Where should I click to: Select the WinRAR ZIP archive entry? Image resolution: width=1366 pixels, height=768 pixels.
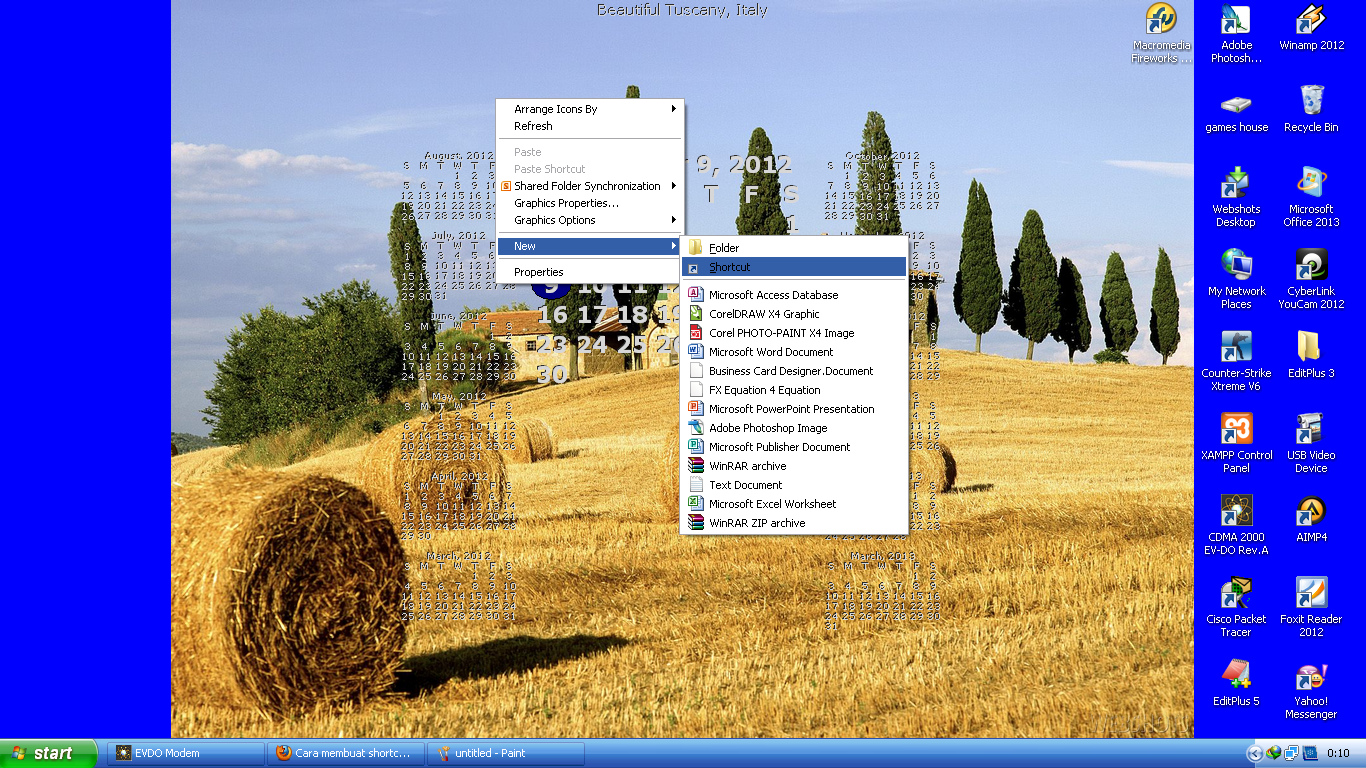pos(794,523)
